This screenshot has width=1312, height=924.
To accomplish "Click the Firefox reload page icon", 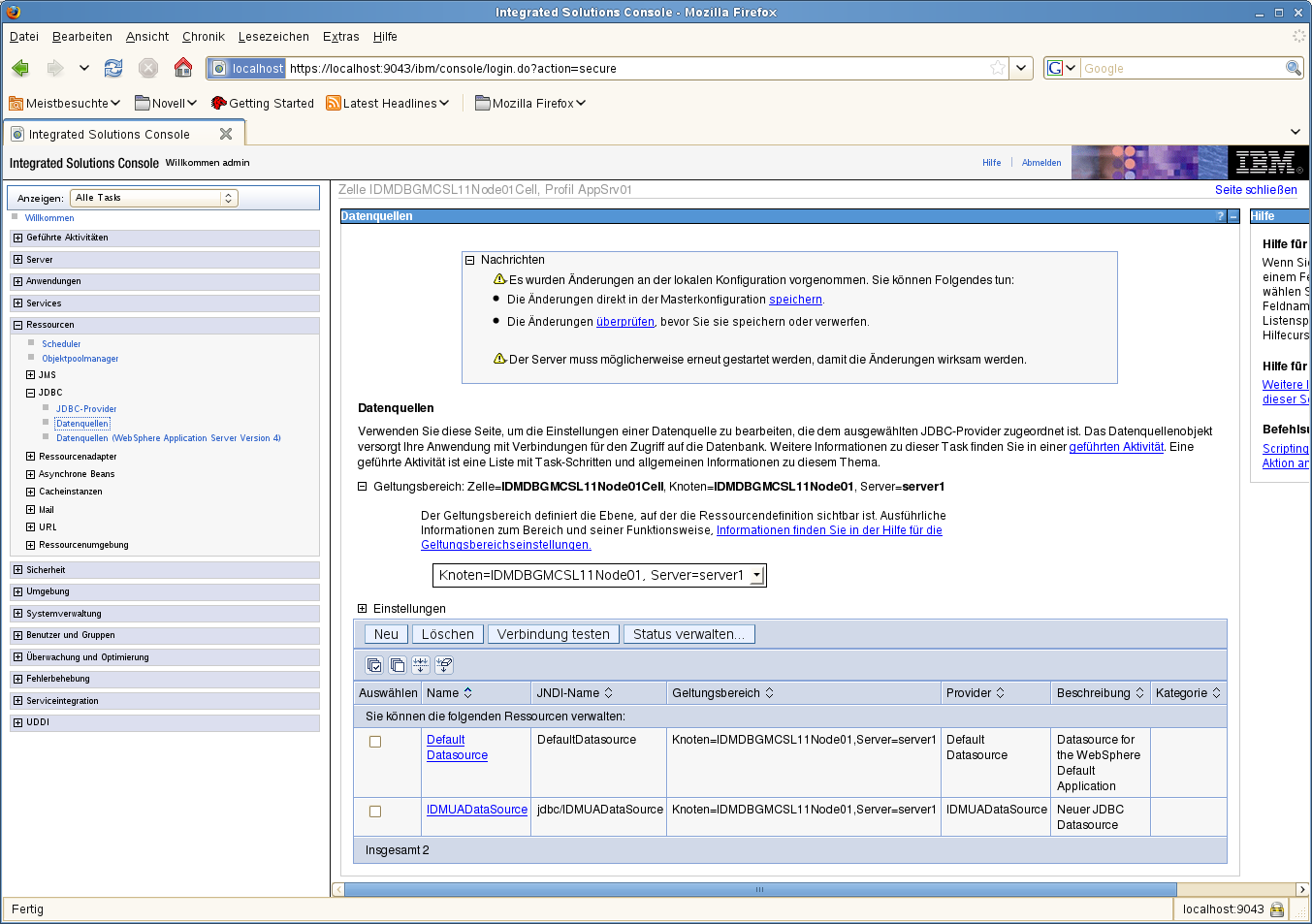I will tap(113, 68).
